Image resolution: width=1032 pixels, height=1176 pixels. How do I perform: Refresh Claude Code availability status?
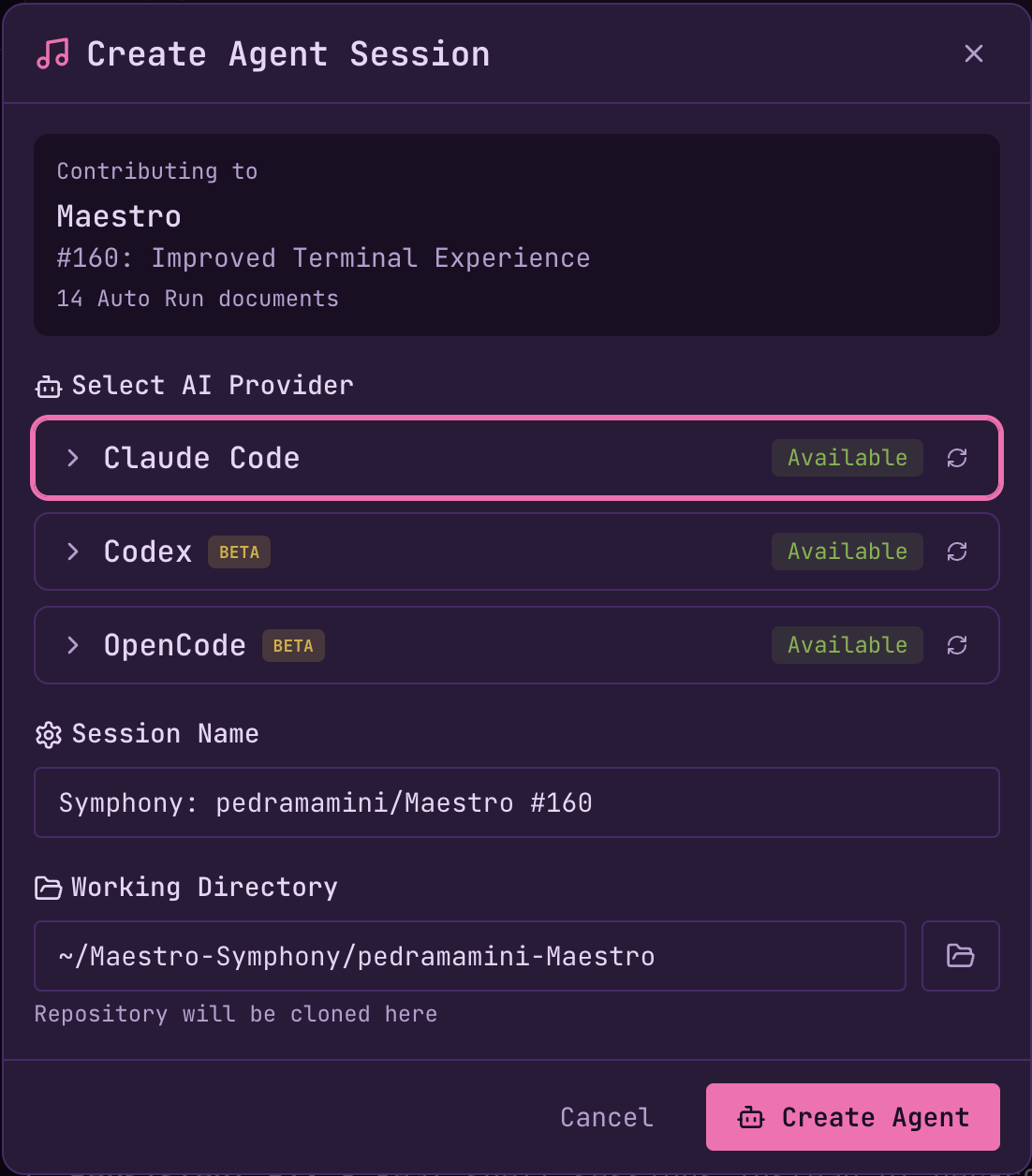click(957, 458)
